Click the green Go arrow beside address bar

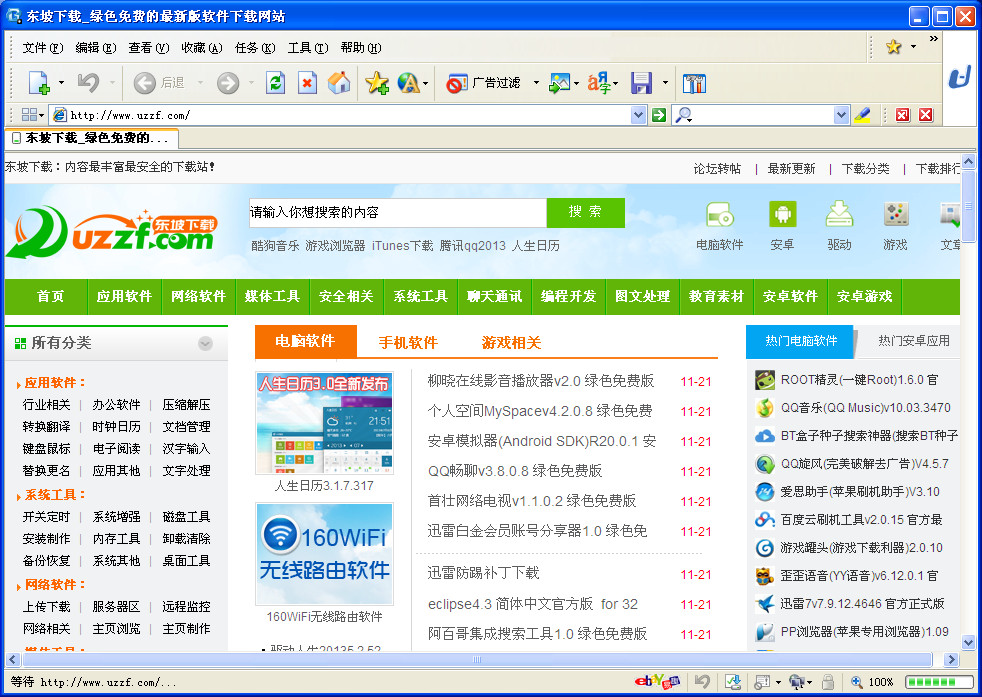click(x=658, y=115)
